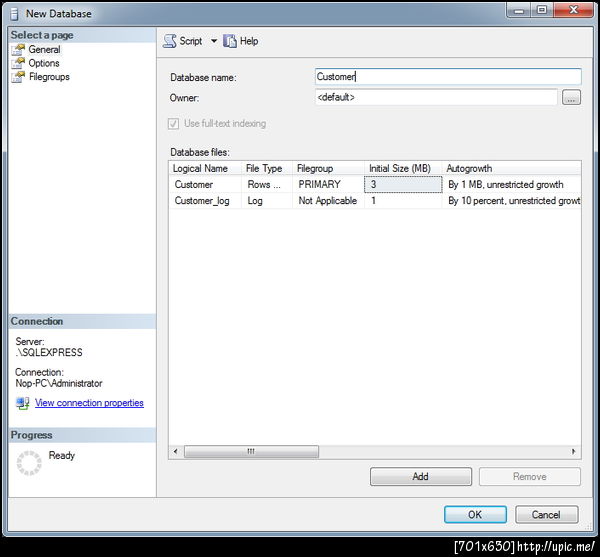Click the By 10 percent autogrowth cell
The width and height of the screenshot is (600, 557).
coord(512,200)
